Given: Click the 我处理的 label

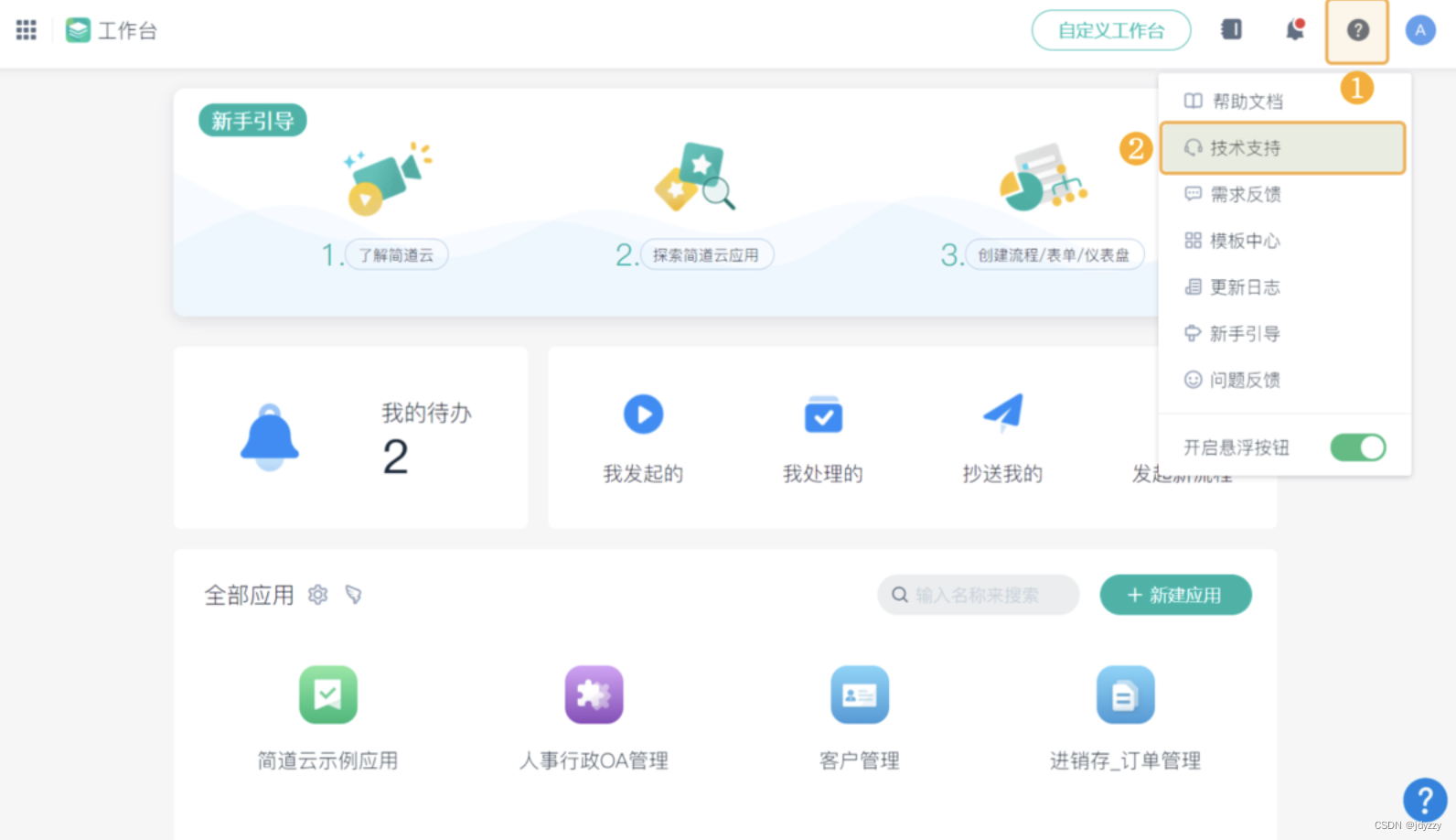Looking at the screenshot, I should click(823, 474).
